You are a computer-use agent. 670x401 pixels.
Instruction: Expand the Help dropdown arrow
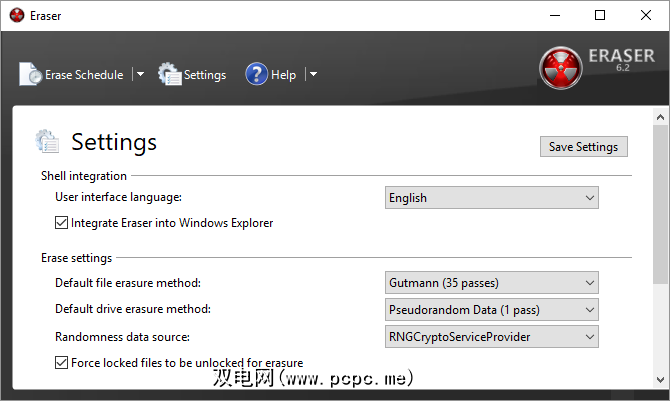(x=313, y=74)
